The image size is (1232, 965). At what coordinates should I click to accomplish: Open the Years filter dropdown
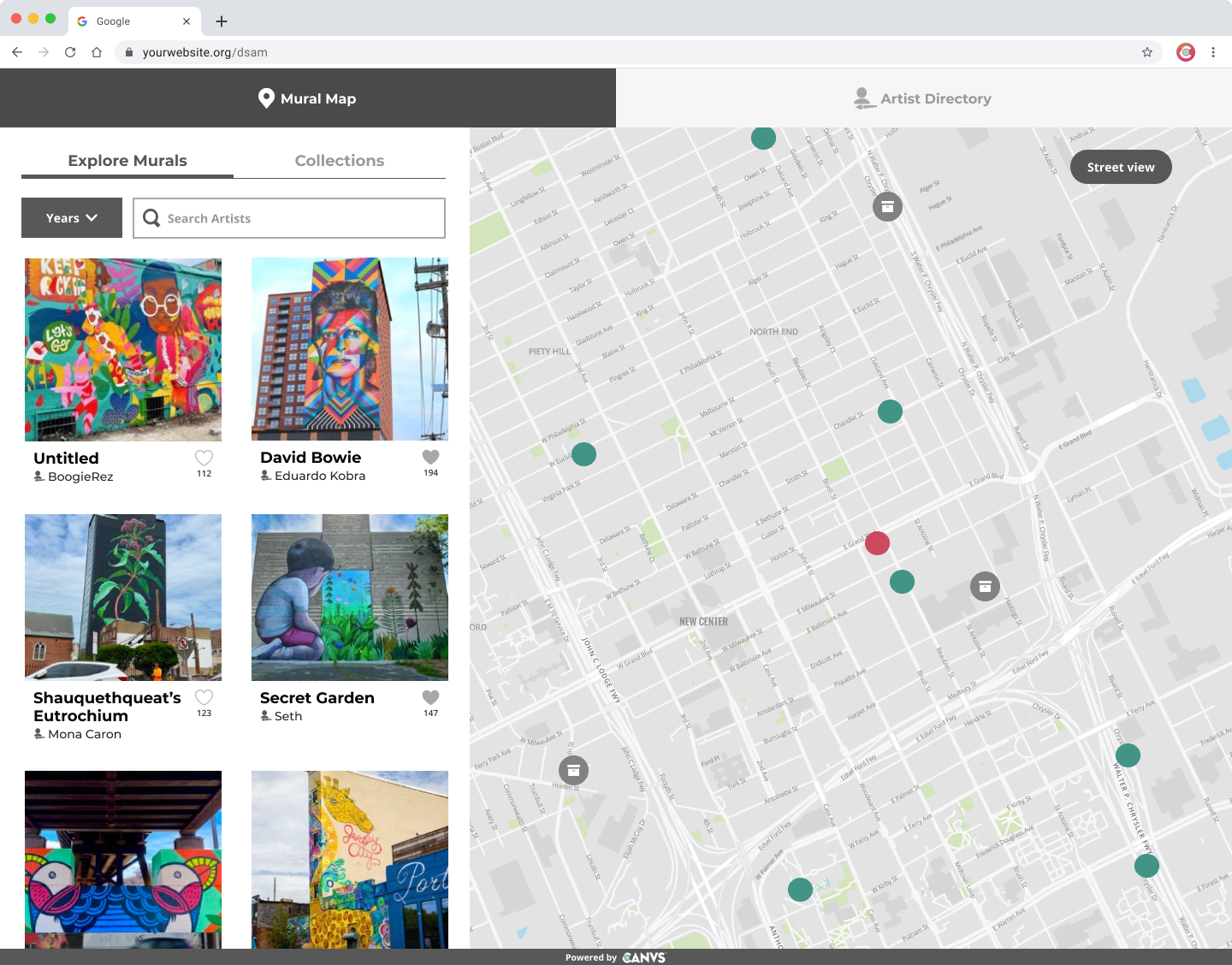click(71, 218)
